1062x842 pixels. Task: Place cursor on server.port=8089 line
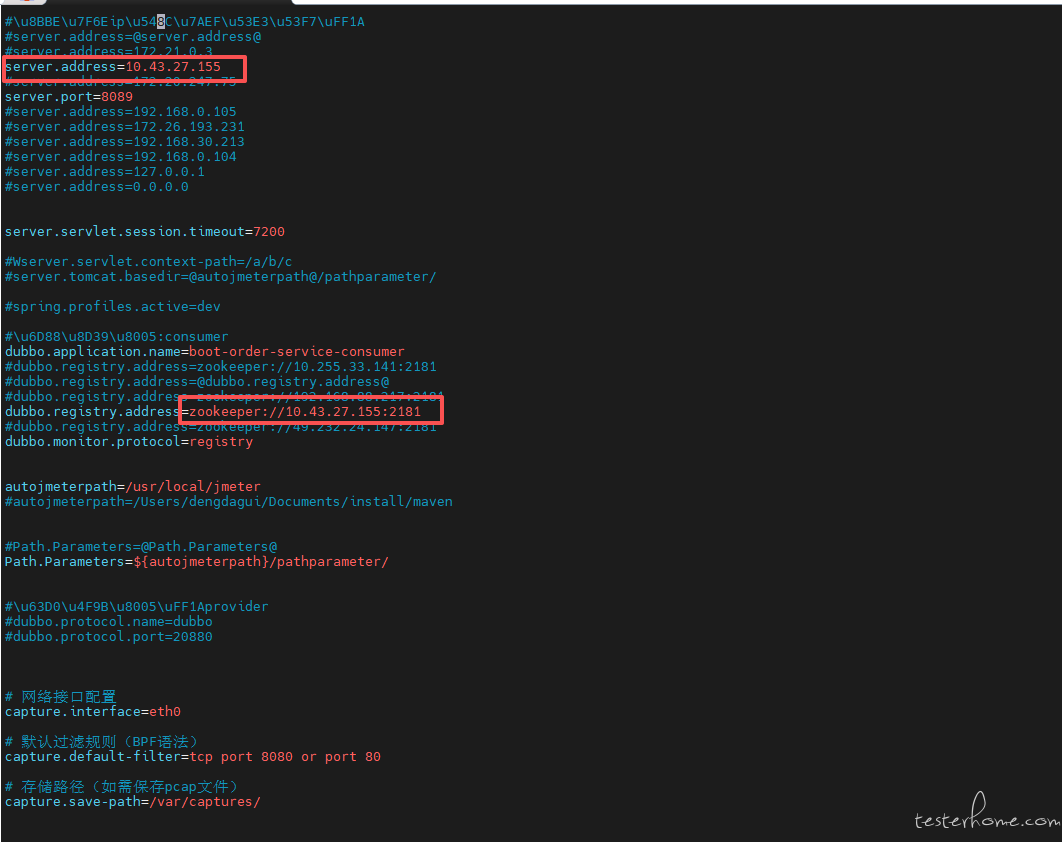[x=68, y=97]
